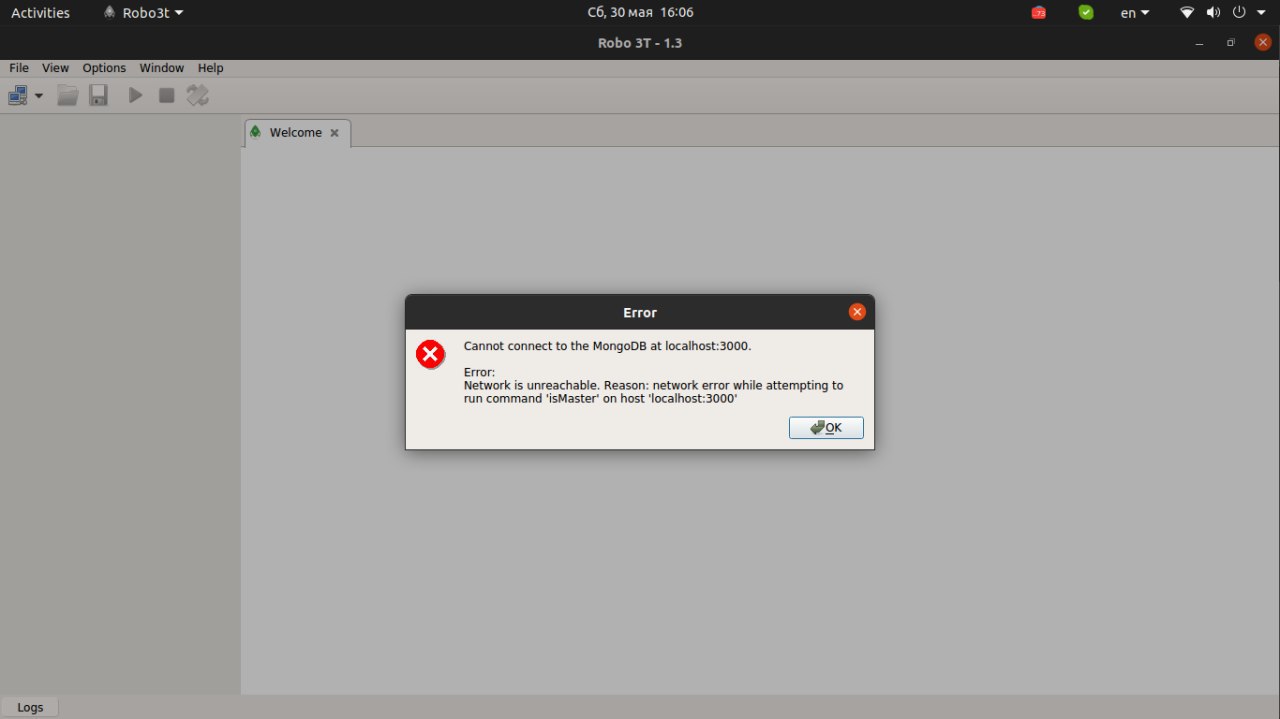Click the Execute play toolbar icon

(135, 96)
